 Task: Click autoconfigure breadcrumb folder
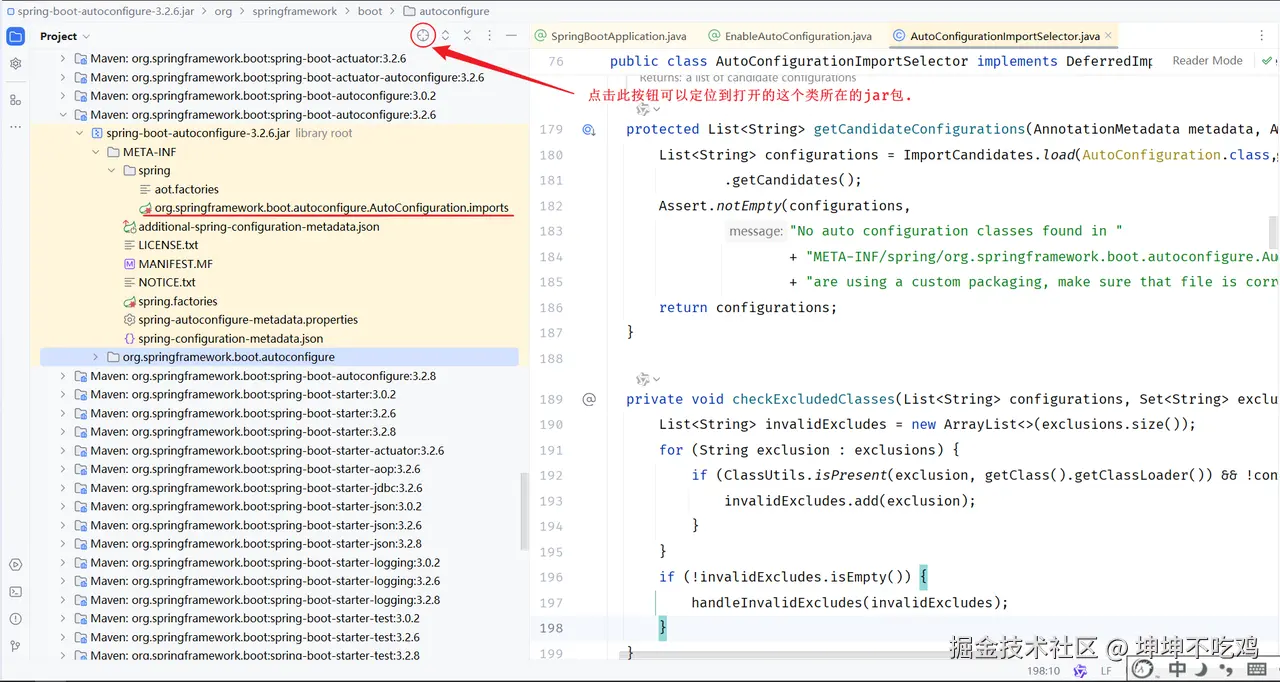coord(446,11)
